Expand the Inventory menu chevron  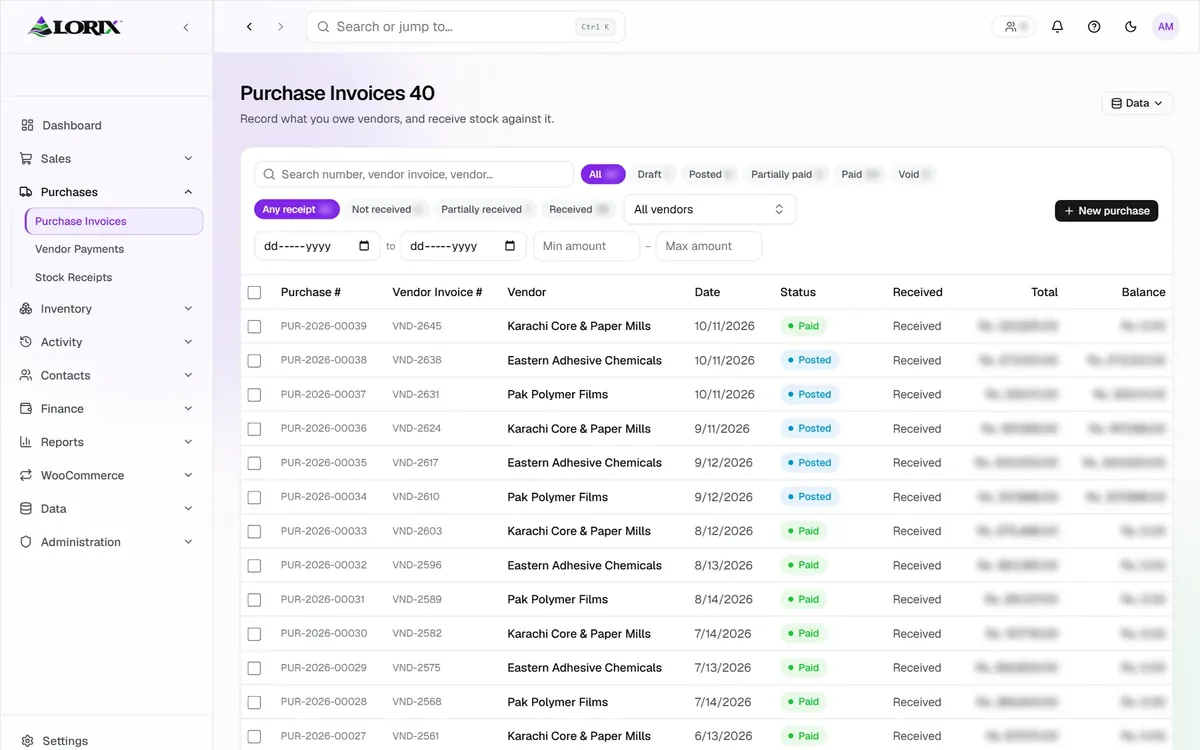(x=188, y=309)
